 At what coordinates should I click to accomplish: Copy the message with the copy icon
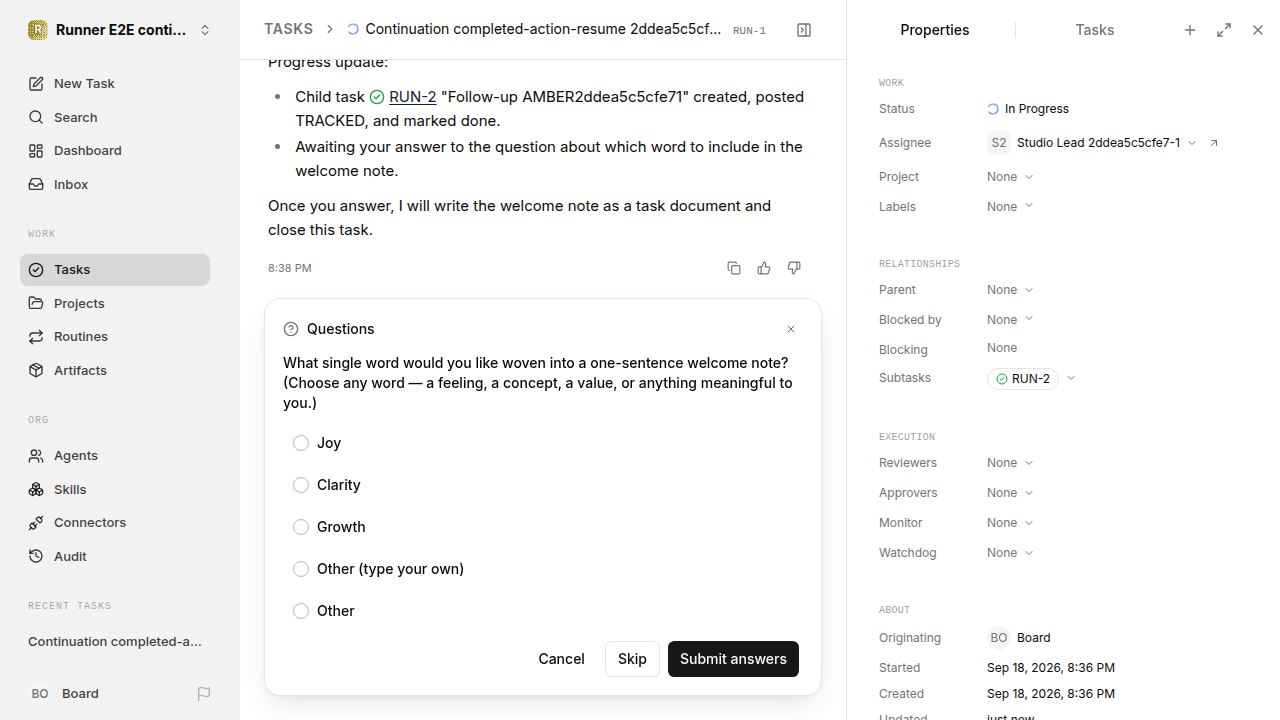tap(734, 268)
